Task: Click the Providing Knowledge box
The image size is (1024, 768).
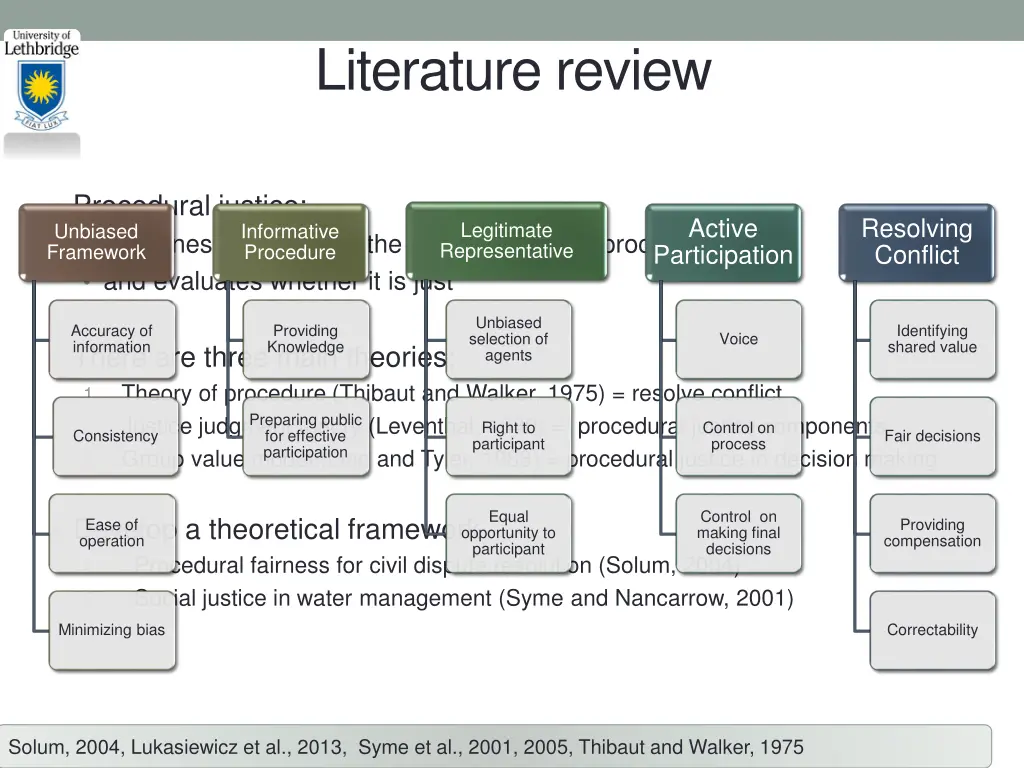Action: point(306,339)
